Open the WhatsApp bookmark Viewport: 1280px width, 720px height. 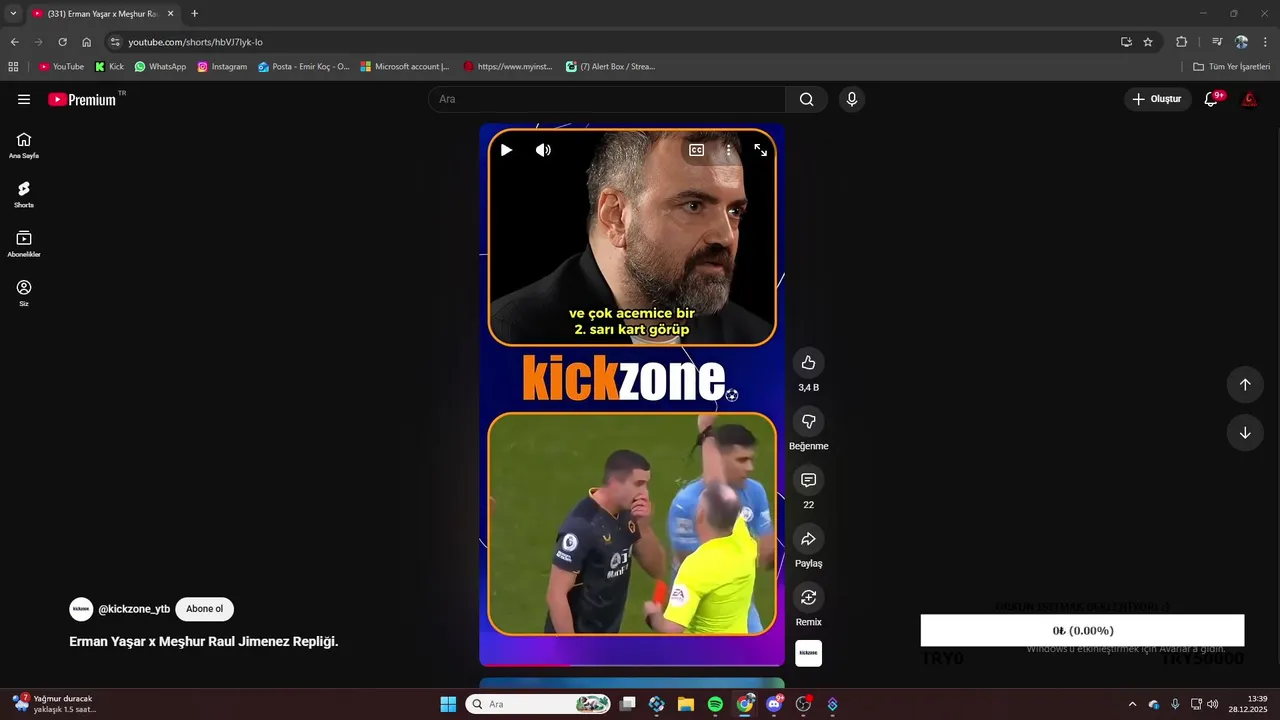[160, 67]
